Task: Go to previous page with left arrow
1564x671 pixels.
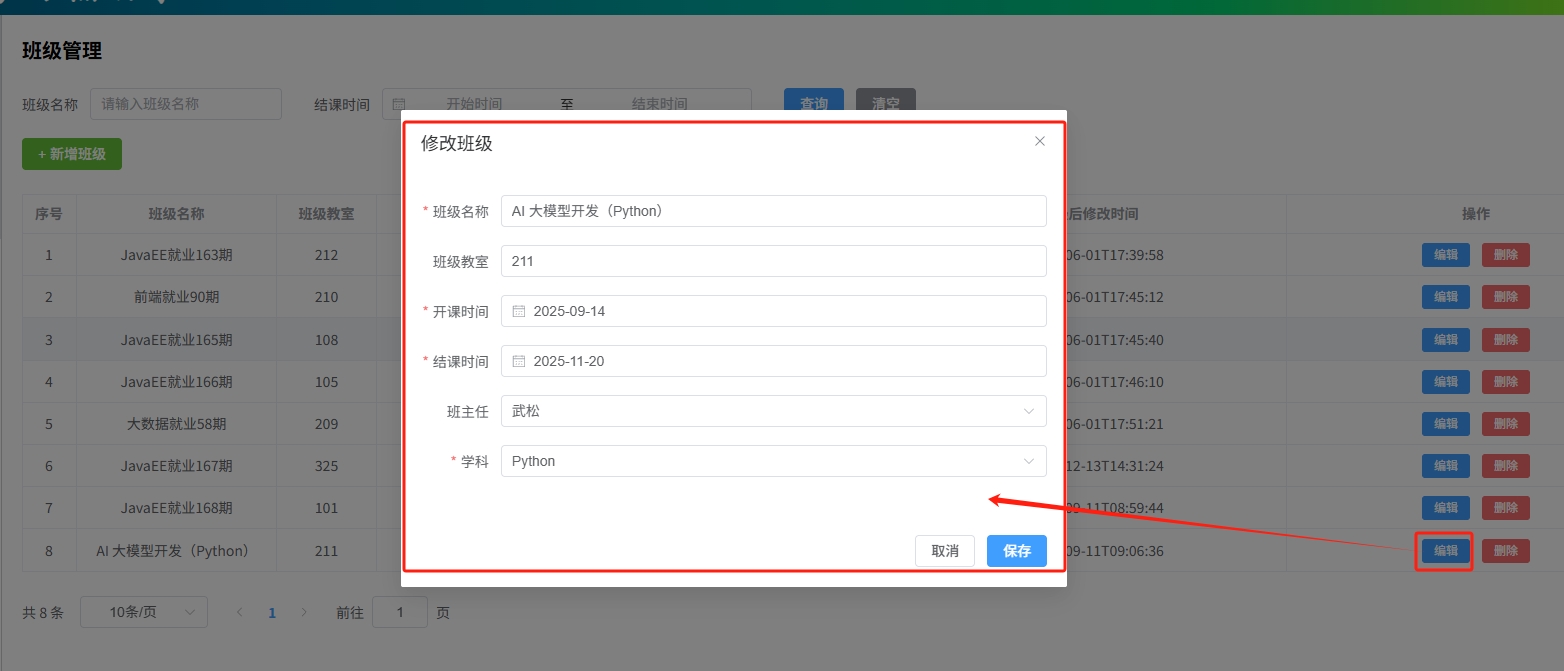Action: 240,612
